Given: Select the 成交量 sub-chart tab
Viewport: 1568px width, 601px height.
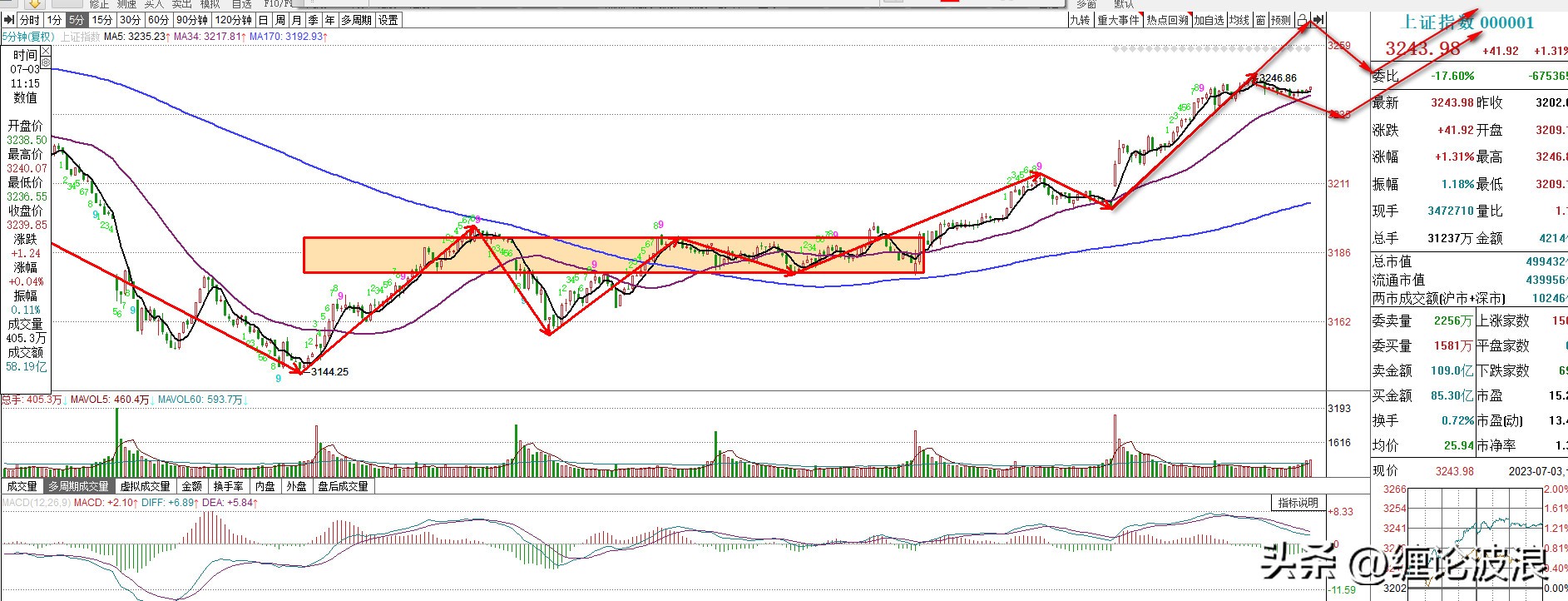Looking at the screenshot, I should [x=22, y=486].
